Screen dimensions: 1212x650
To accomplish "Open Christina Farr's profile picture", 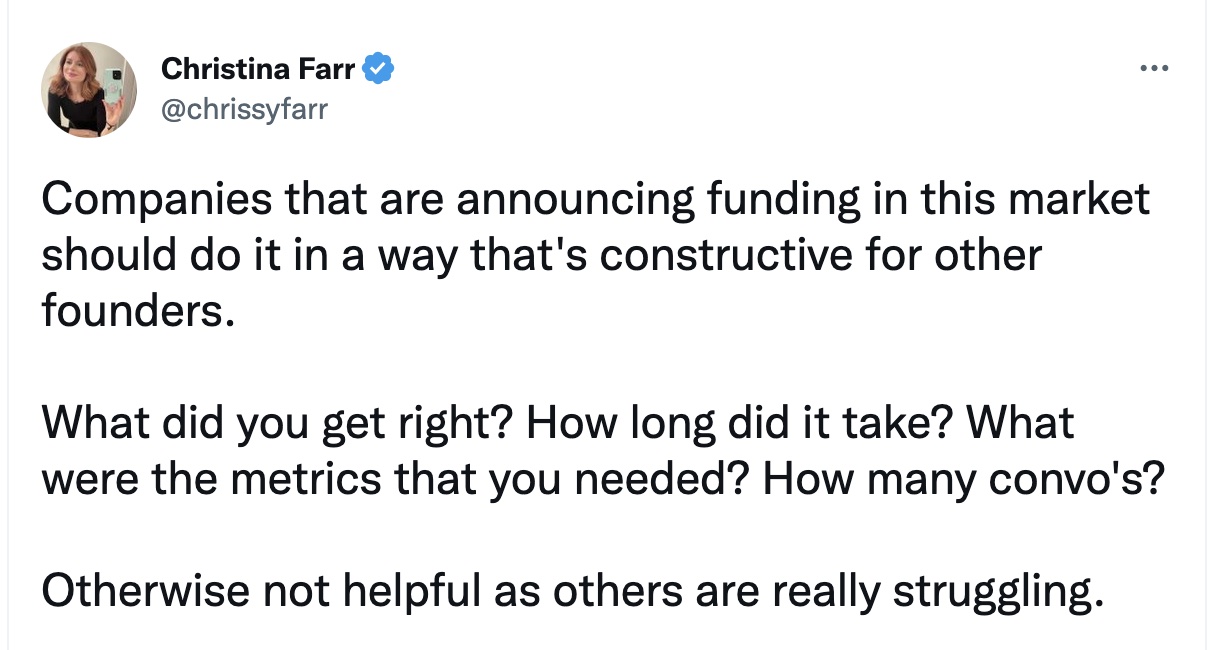I will 89,90.
